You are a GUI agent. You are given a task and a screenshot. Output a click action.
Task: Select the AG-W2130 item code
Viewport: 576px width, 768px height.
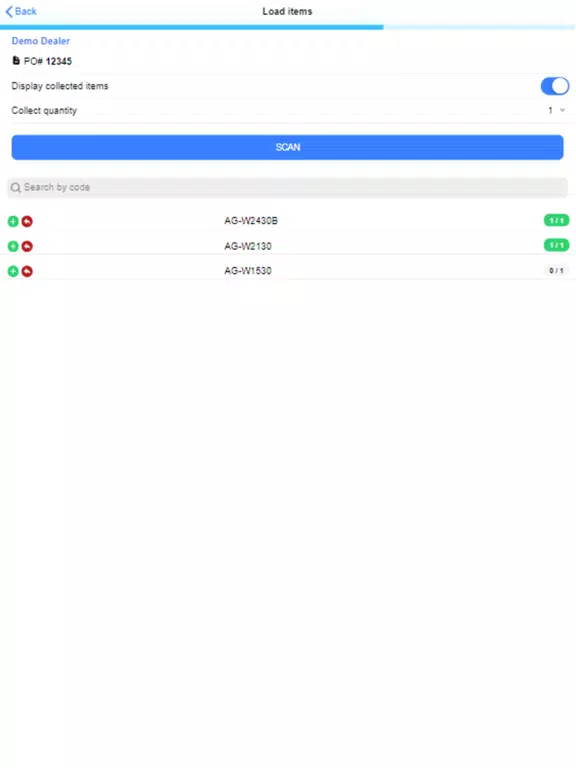[x=248, y=246]
